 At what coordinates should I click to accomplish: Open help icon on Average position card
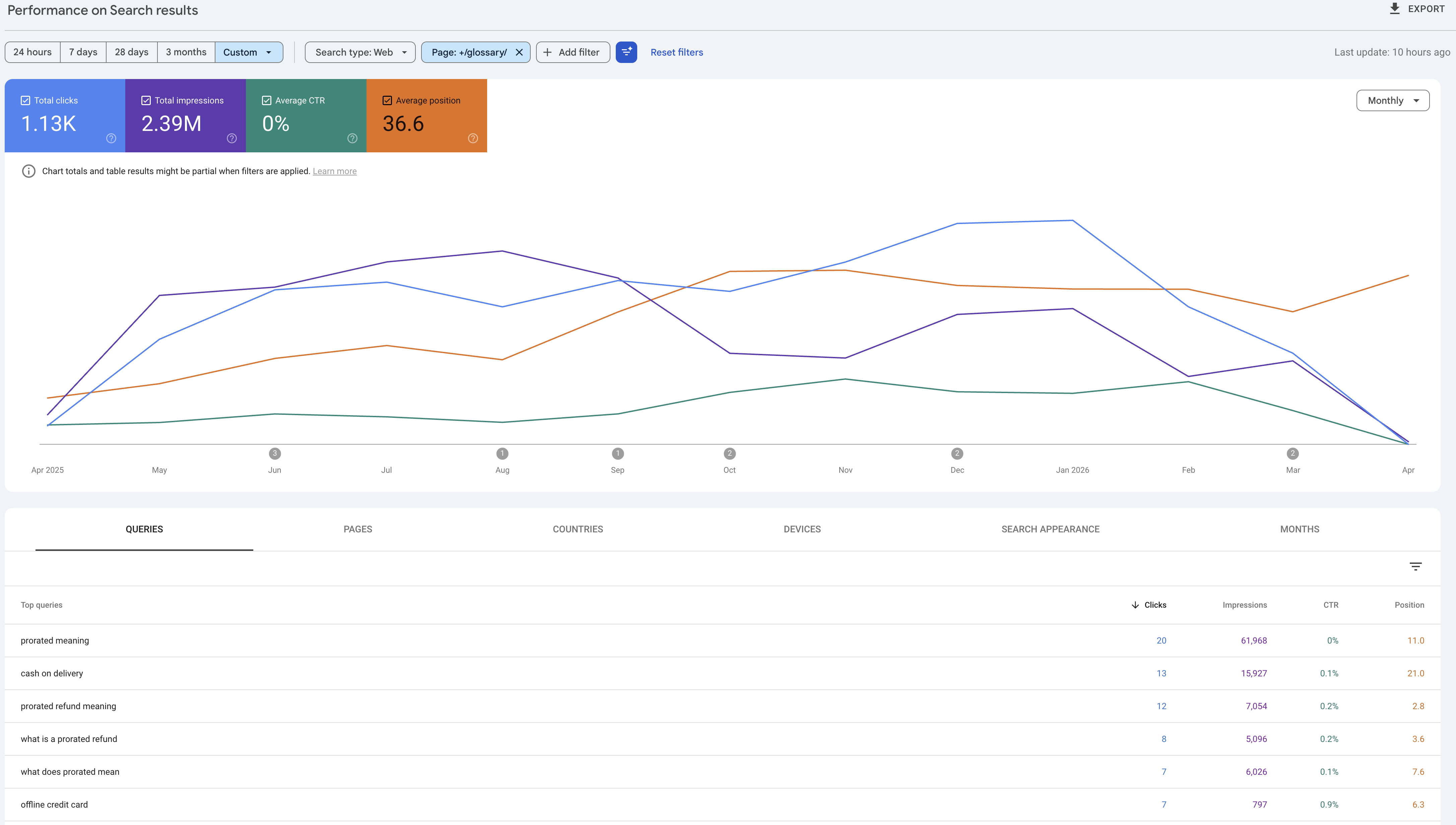point(473,138)
